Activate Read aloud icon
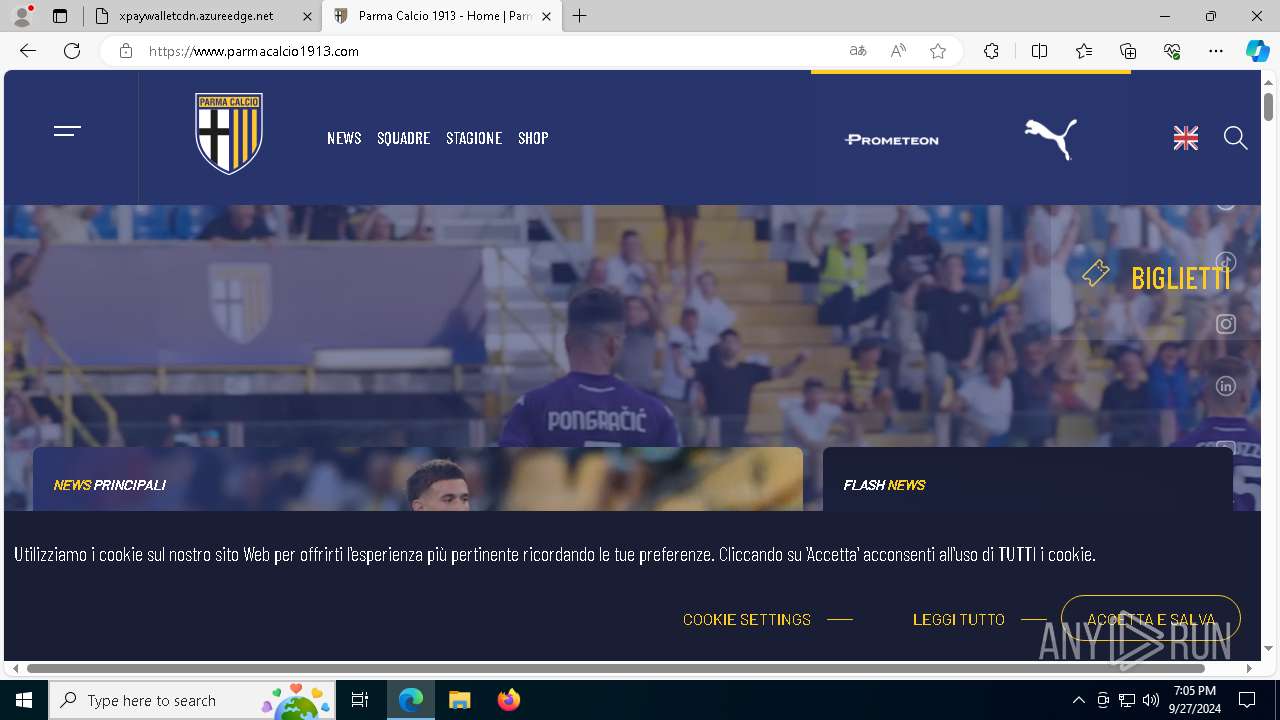 (898, 51)
